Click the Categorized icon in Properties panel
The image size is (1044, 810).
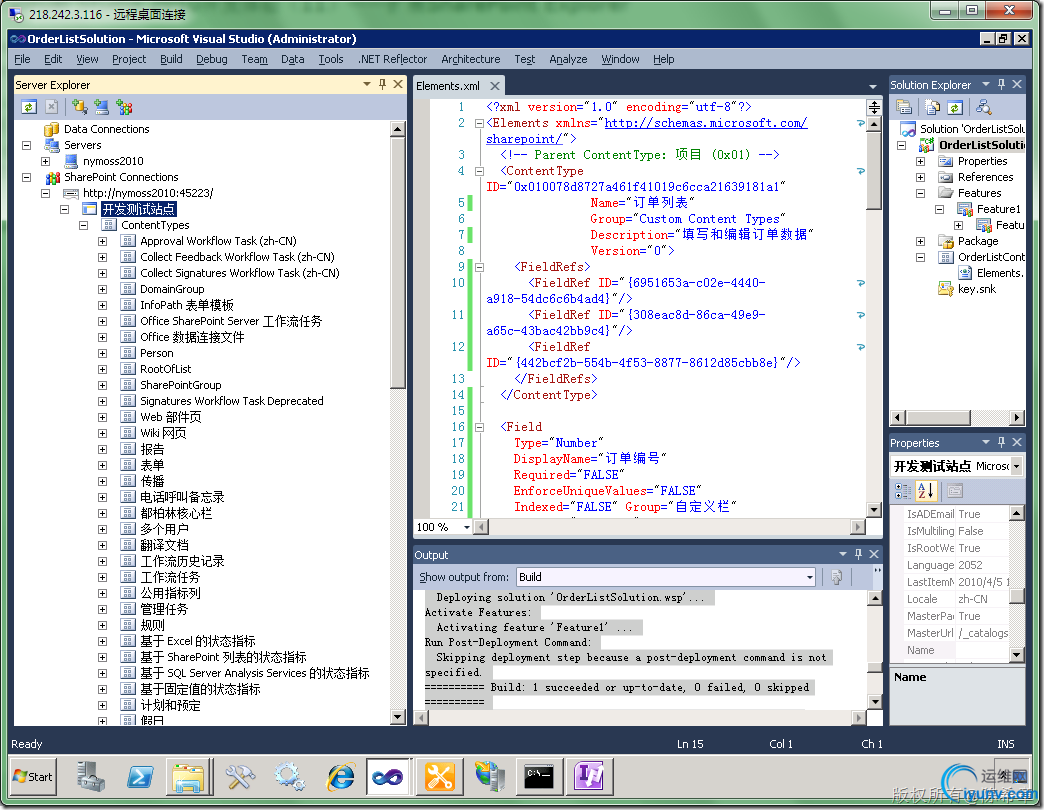point(903,491)
